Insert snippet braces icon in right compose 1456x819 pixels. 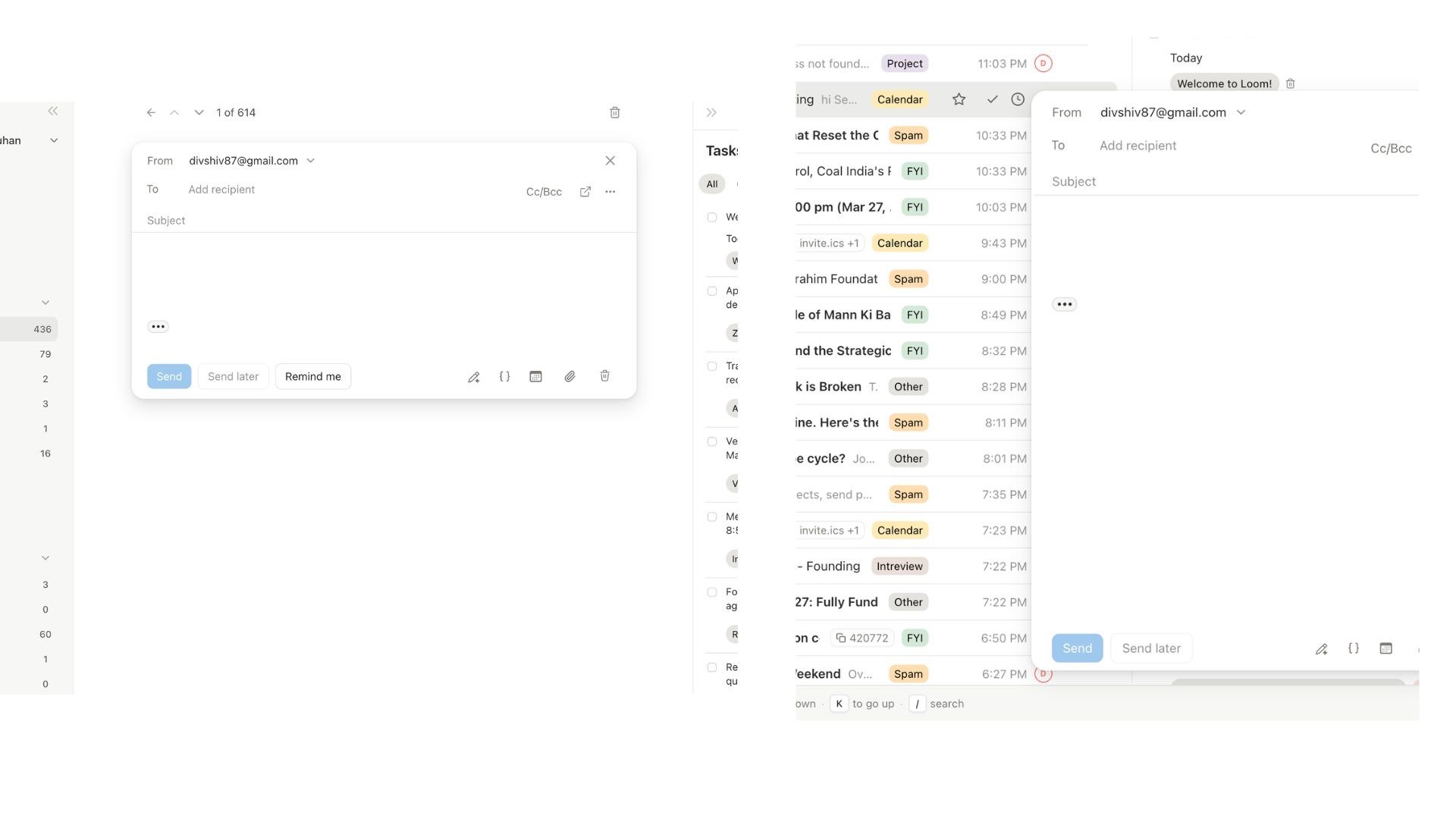point(1354,648)
